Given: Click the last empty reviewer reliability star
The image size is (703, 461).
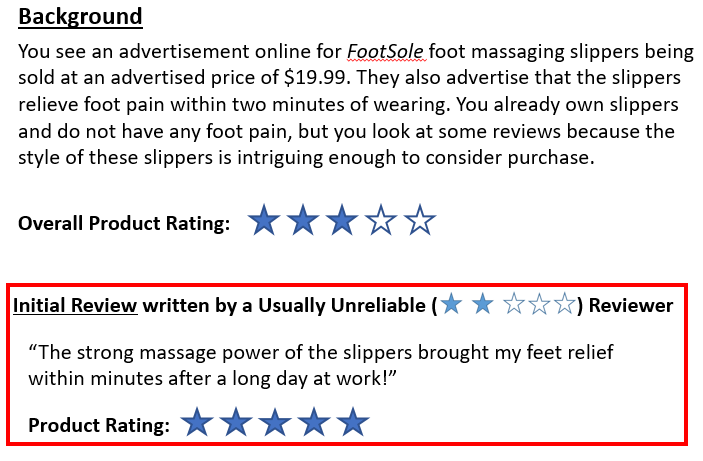Looking at the screenshot, I should pos(565,304).
